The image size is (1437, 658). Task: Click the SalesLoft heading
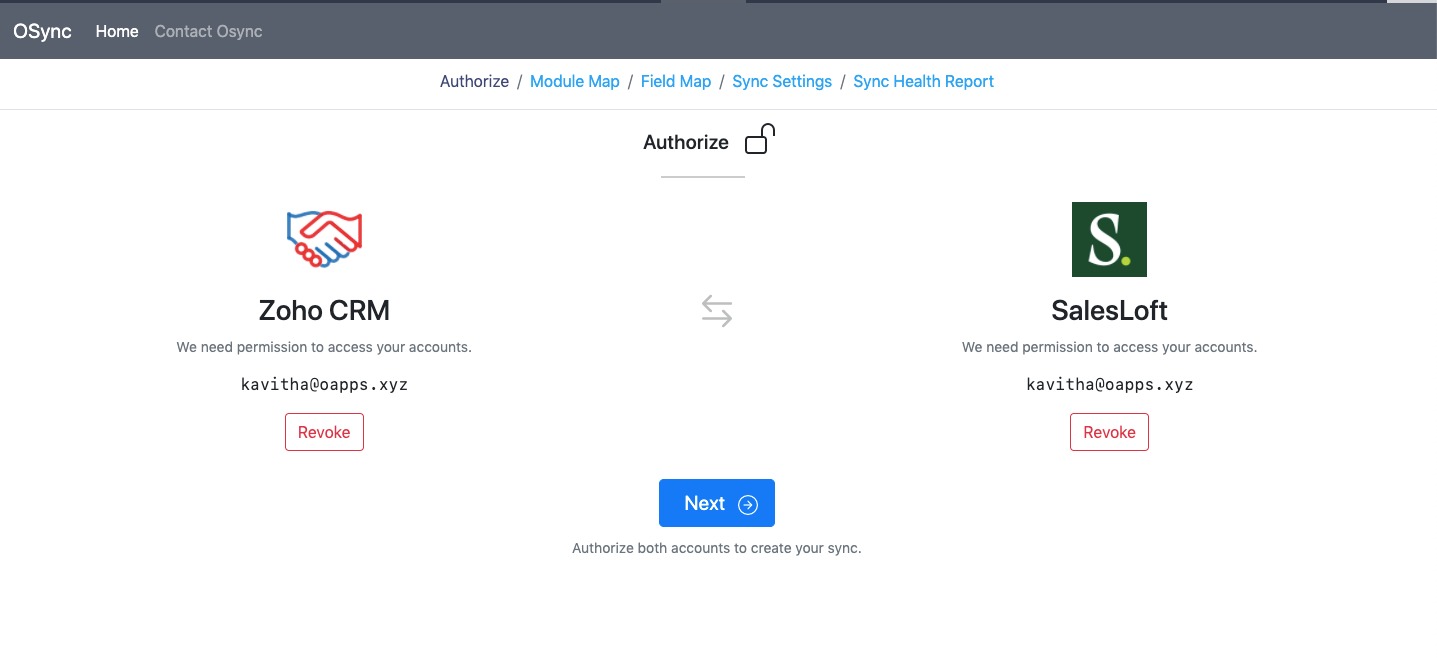[x=1109, y=311]
